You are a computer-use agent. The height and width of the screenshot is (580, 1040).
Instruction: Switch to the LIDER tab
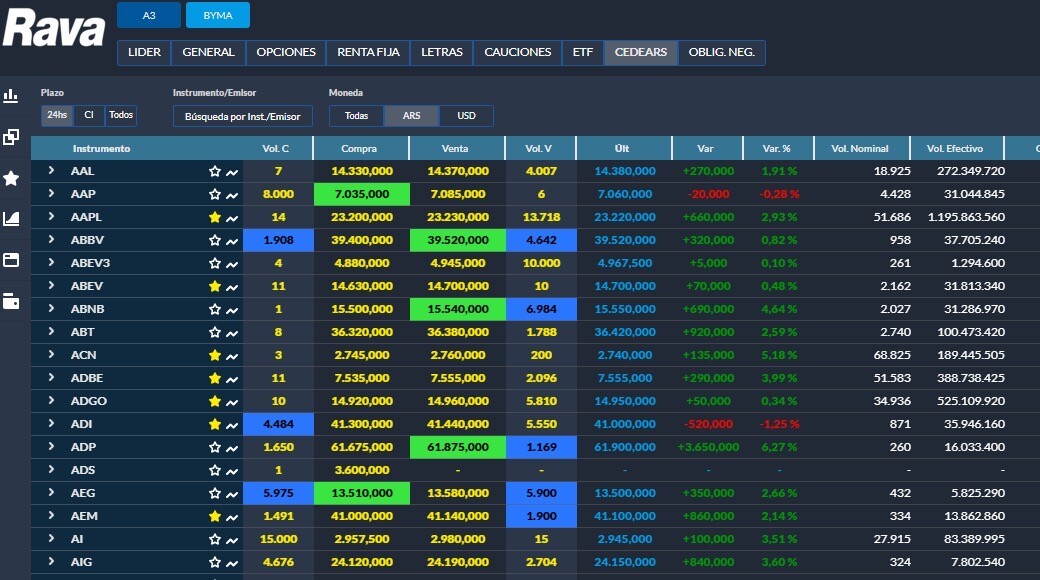tap(144, 52)
